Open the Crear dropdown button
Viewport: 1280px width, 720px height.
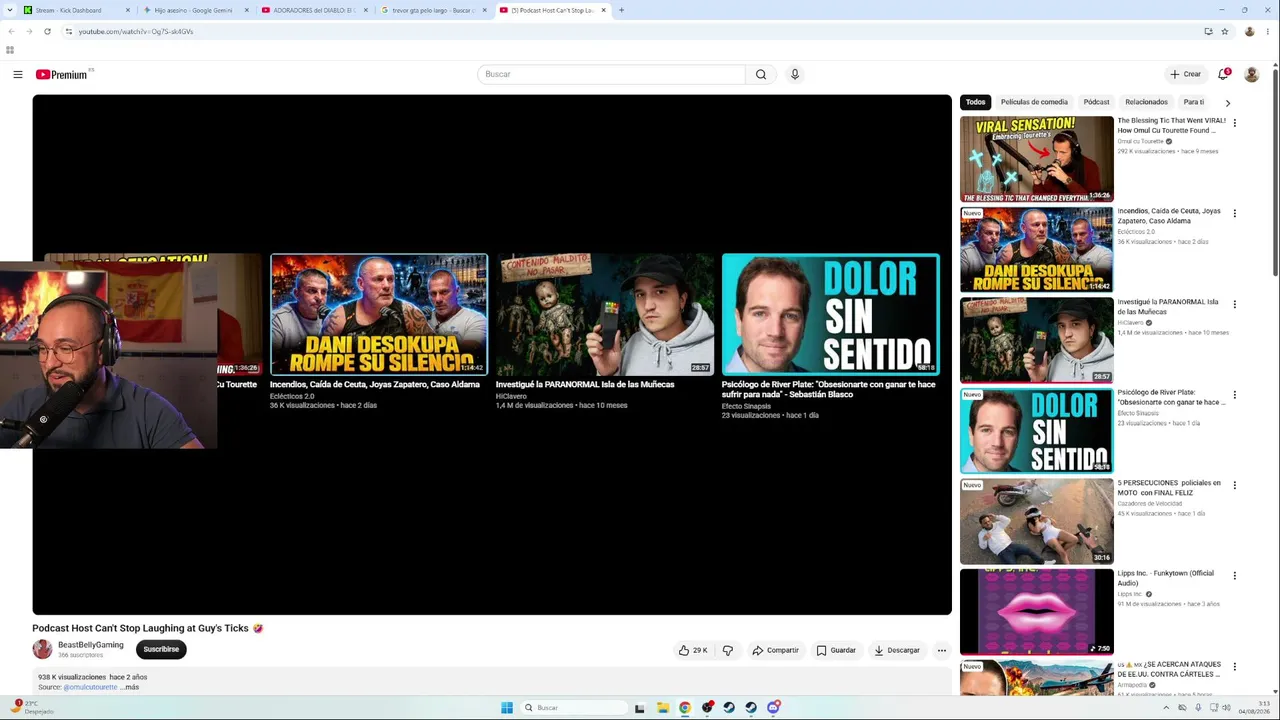click(1186, 74)
